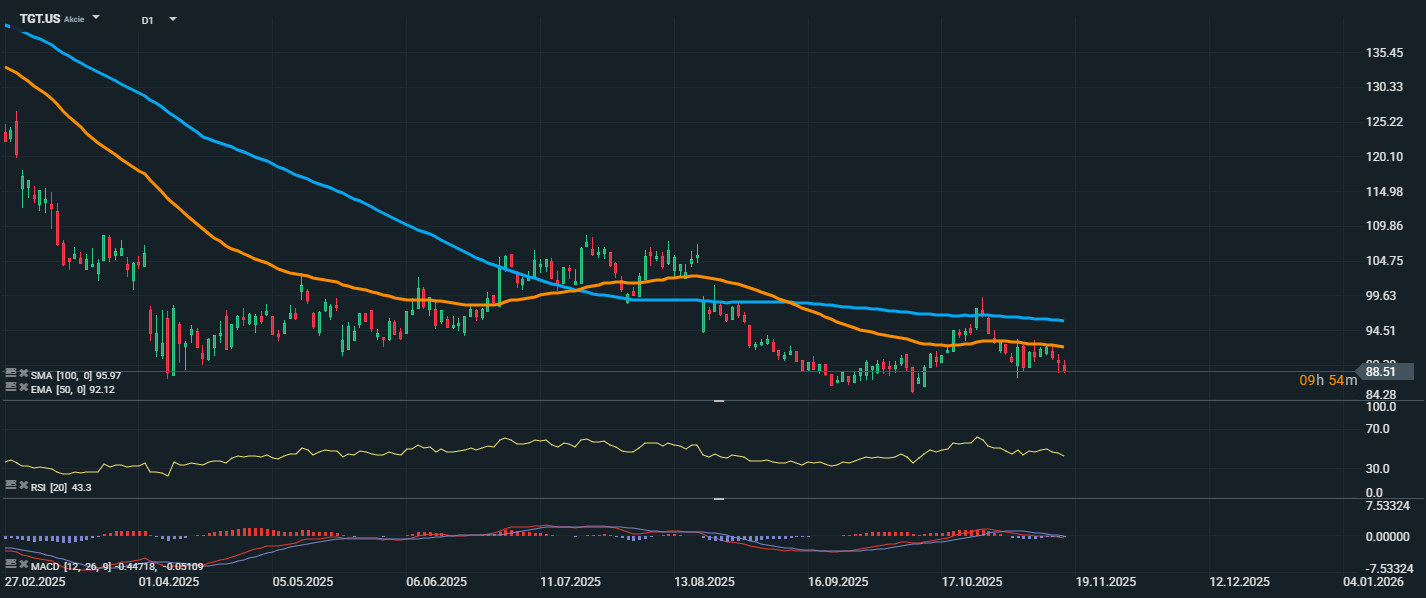The width and height of the screenshot is (1426, 598).
Task: Open settings icon for EMA indicator
Action: click(10, 388)
